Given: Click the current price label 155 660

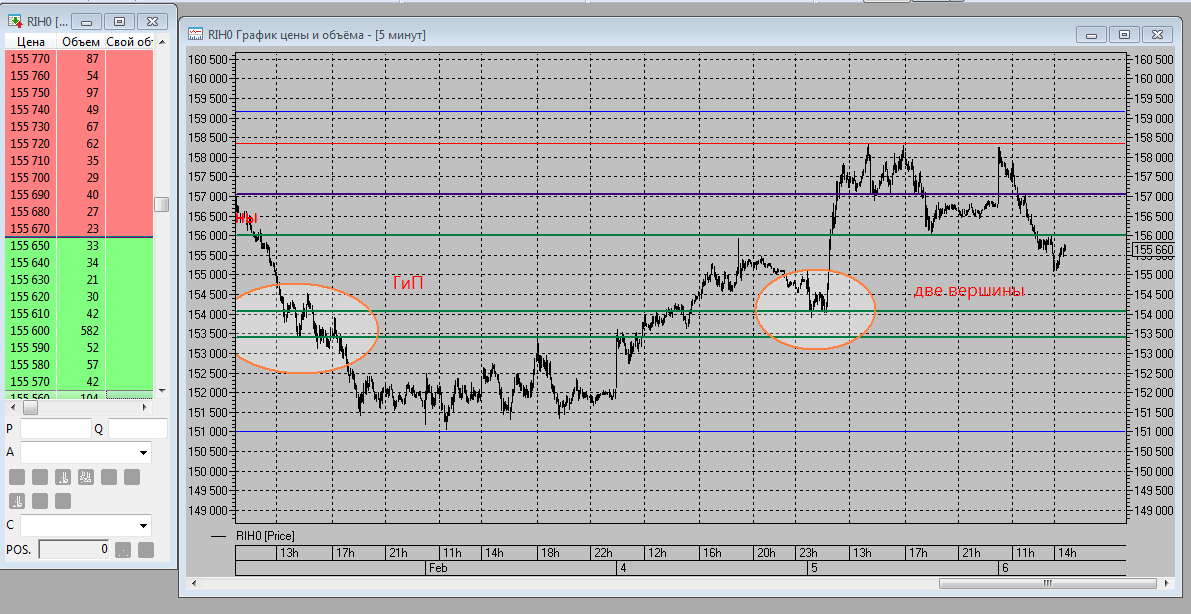Looking at the screenshot, I should (x=1153, y=249).
